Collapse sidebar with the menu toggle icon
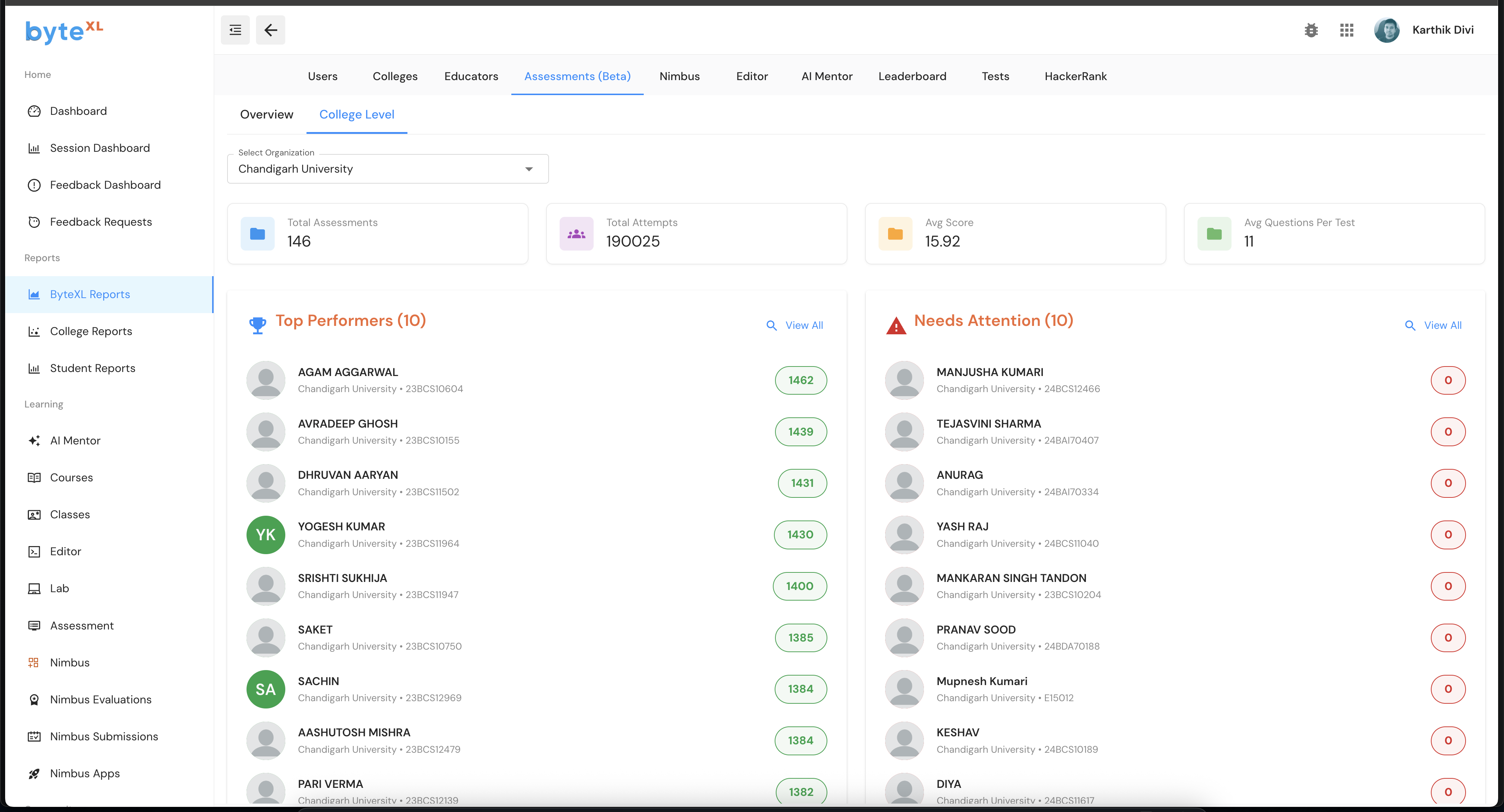Viewport: 1504px width, 812px height. (x=235, y=30)
